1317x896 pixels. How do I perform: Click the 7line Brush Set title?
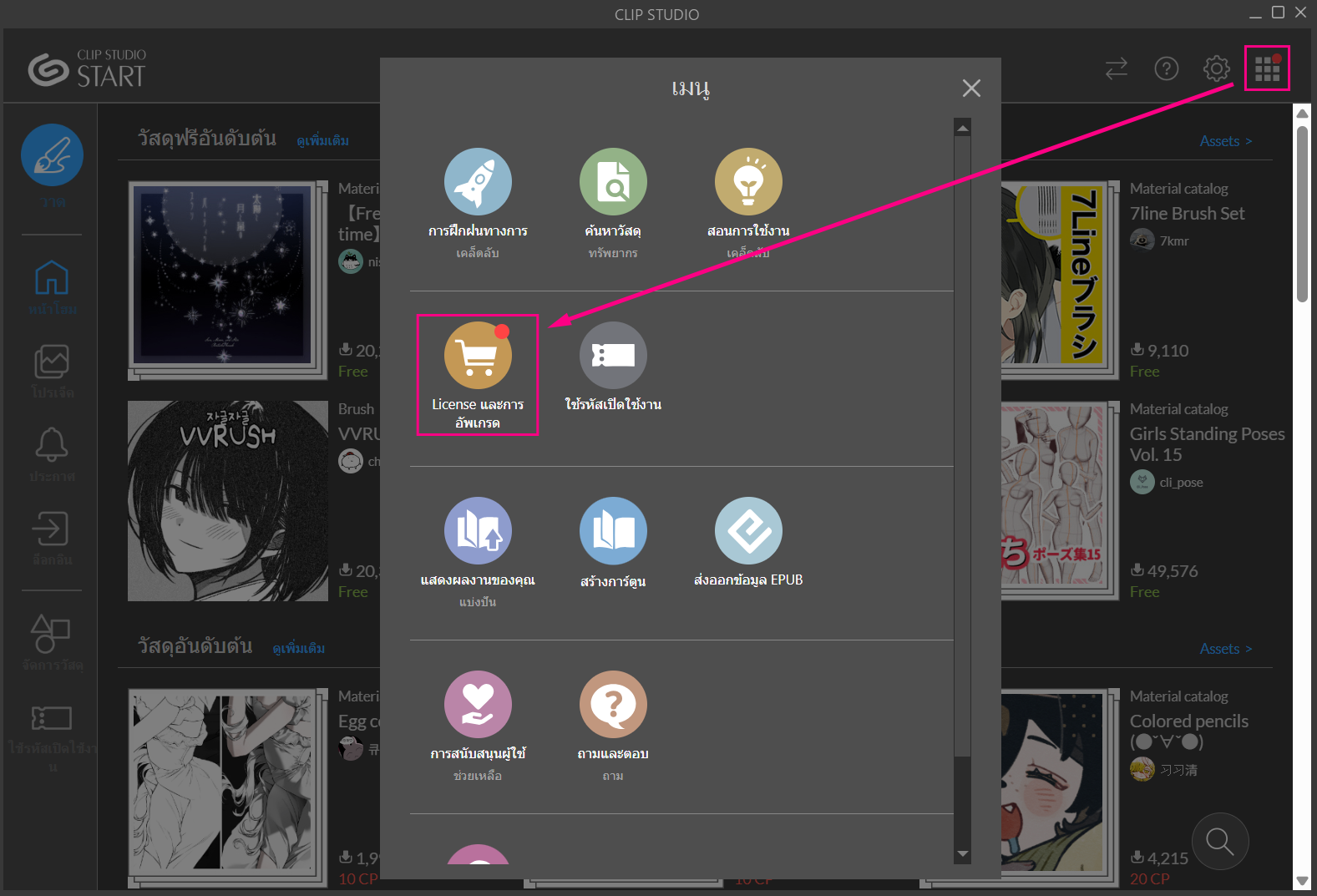click(1187, 214)
